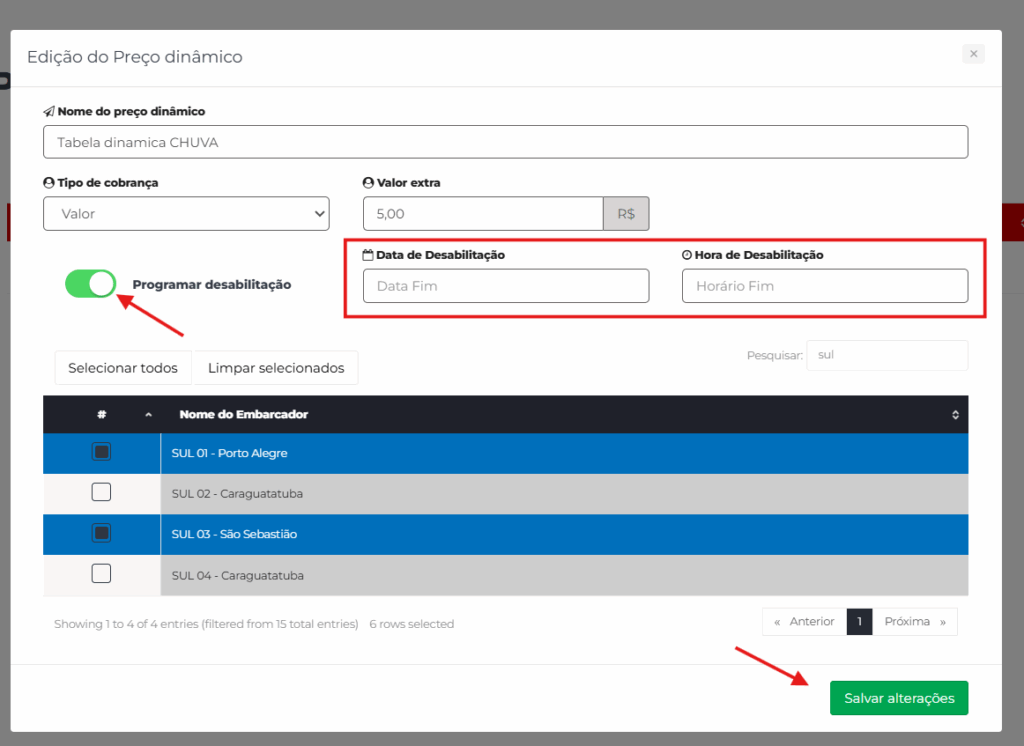This screenshot has height=746, width=1024.
Task: Click the calendar icon beside Data de Desabilitação
Action: pos(368,255)
